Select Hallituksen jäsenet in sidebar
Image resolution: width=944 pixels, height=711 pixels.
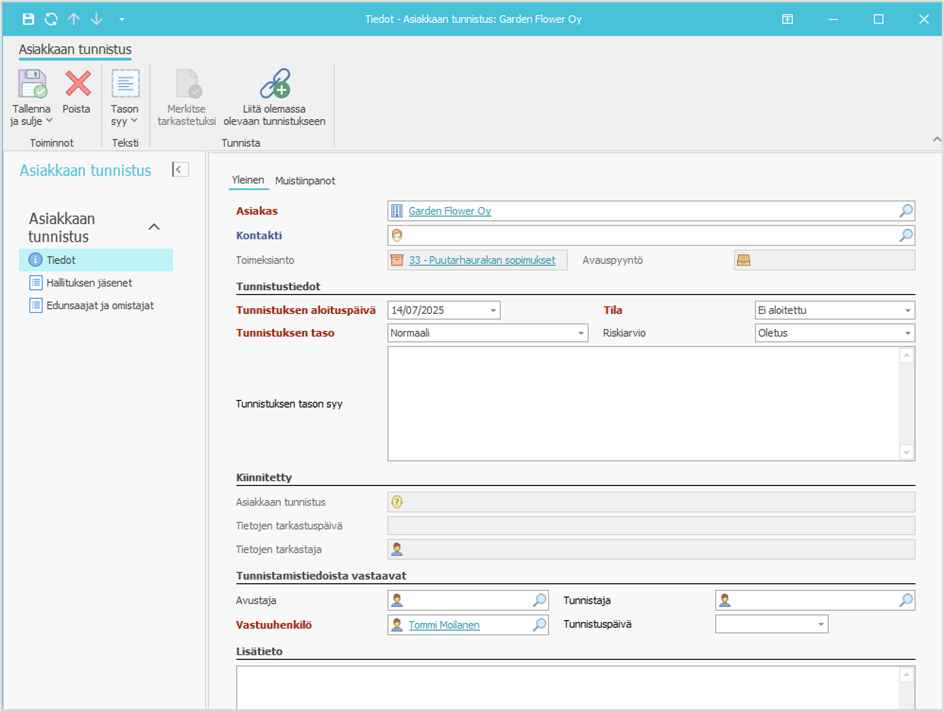pos(88,283)
